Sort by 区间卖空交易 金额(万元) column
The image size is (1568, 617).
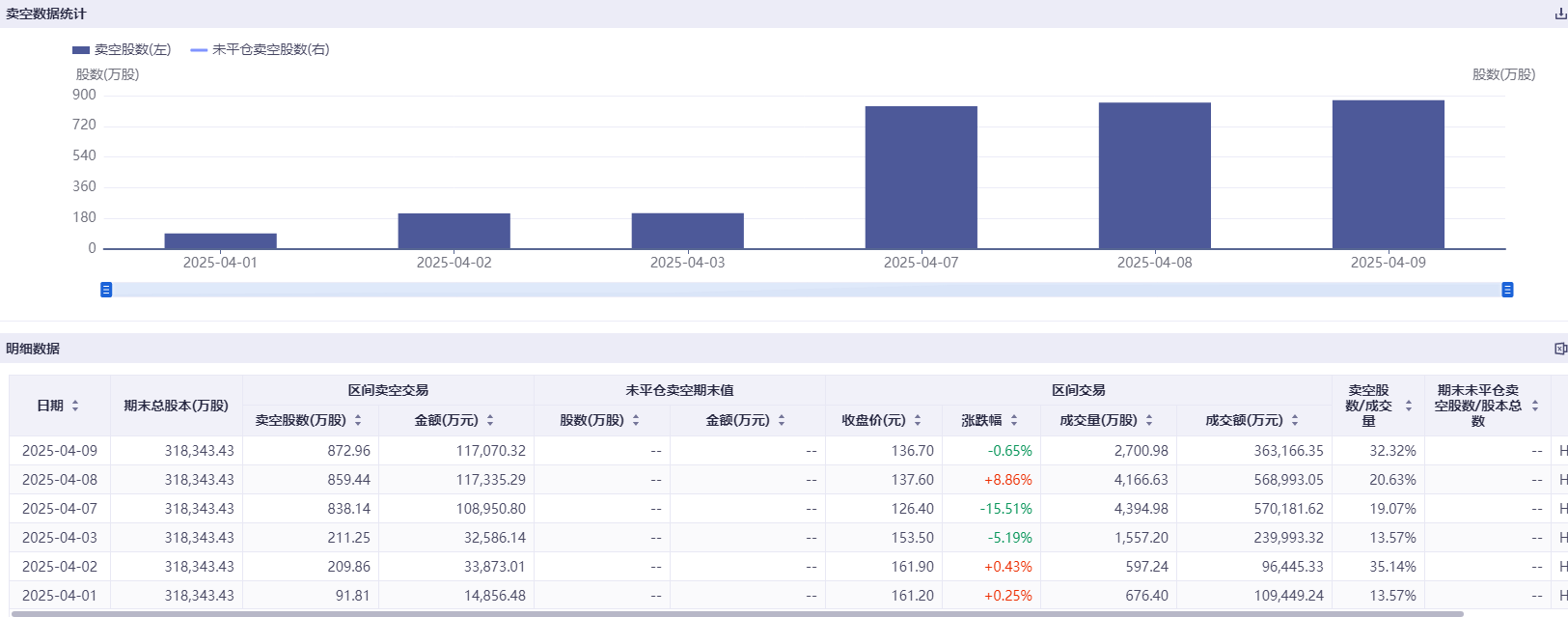pos(490,420)
